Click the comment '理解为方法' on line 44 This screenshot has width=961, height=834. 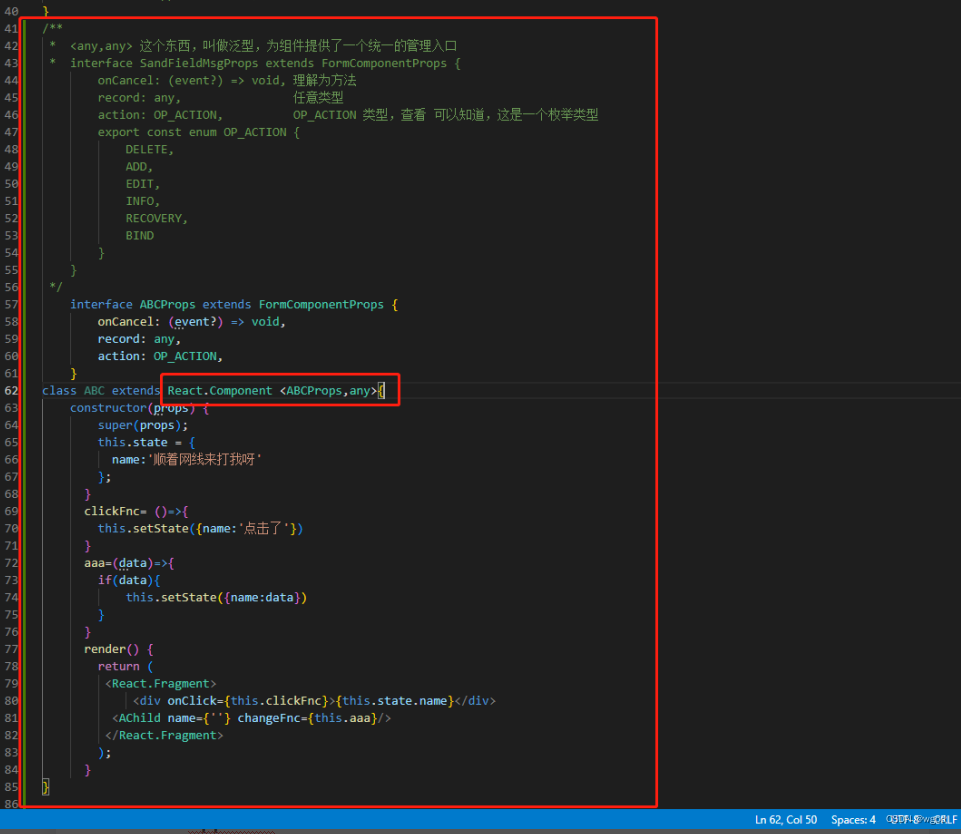click(x=324, y=80)
